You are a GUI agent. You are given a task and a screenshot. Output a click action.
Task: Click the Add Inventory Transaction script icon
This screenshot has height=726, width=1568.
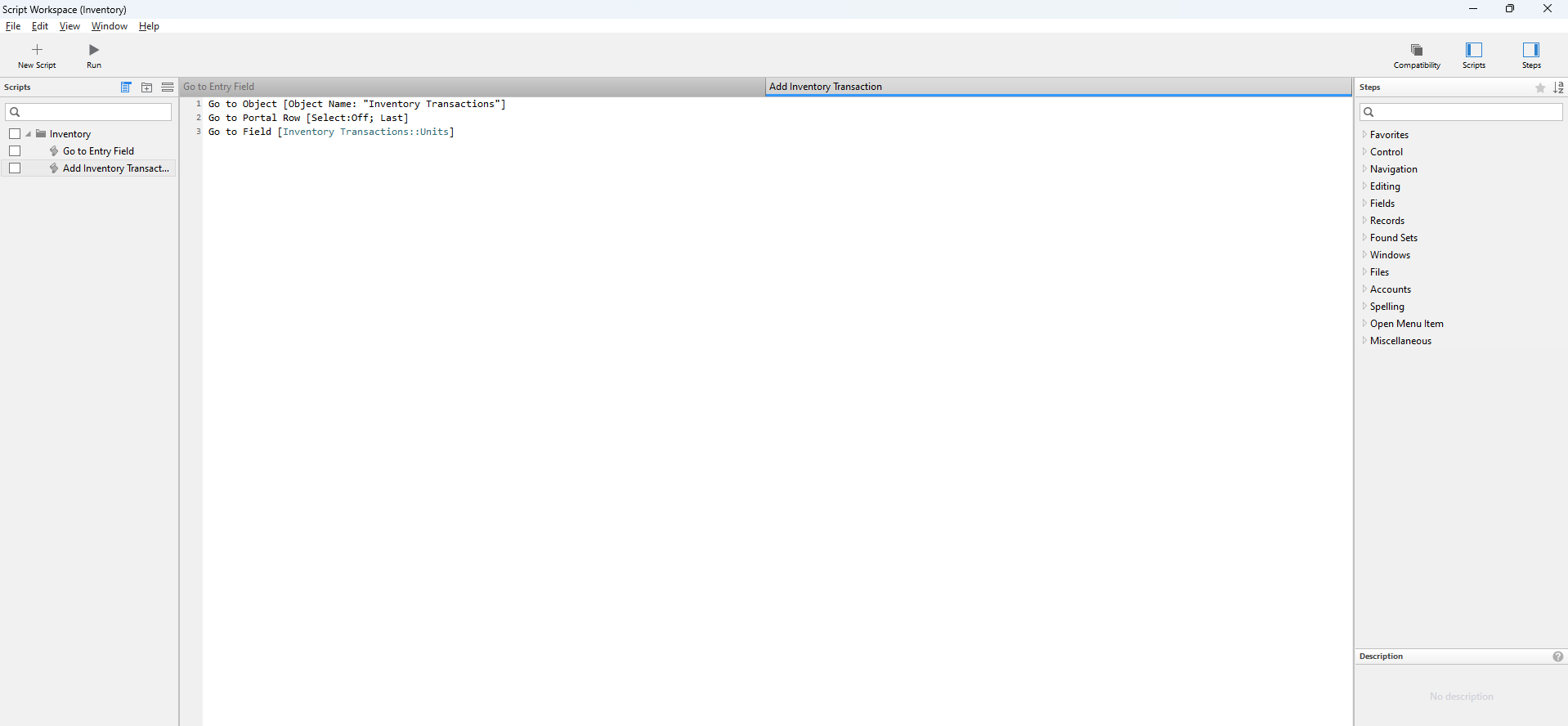[x=54, y=168]
